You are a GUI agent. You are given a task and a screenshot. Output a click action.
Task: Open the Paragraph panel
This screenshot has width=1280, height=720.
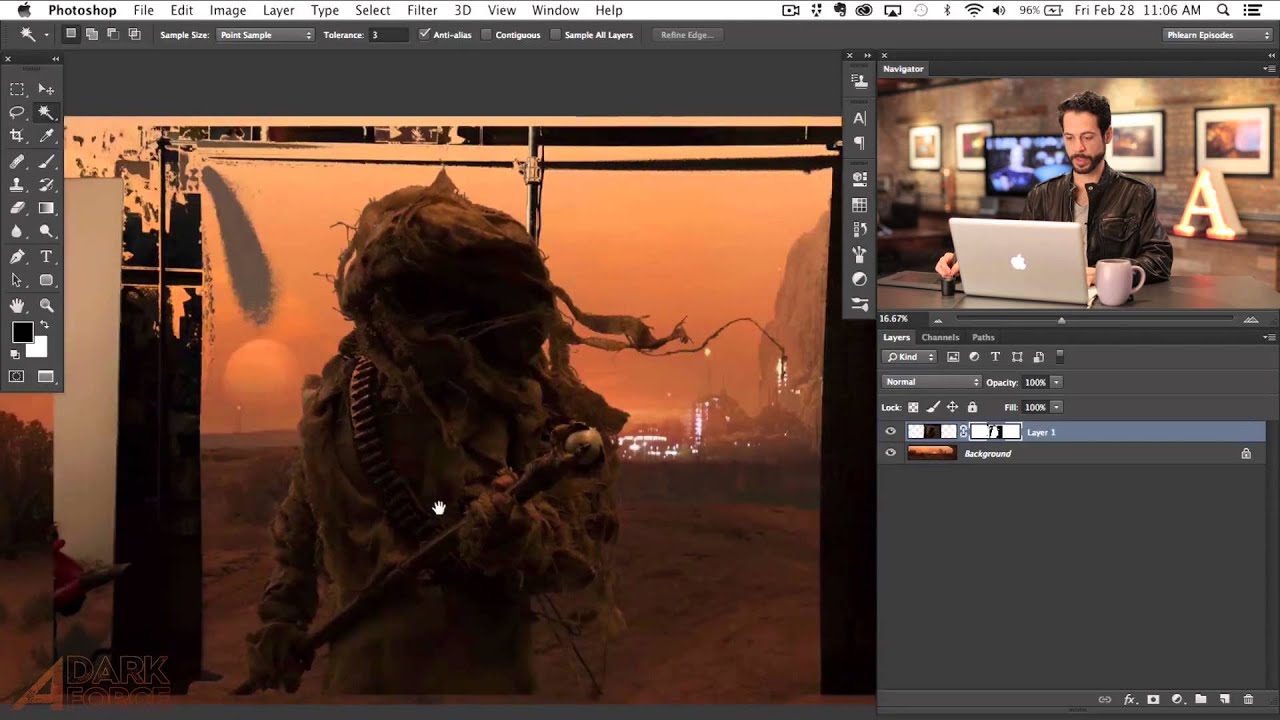point(859,143)
